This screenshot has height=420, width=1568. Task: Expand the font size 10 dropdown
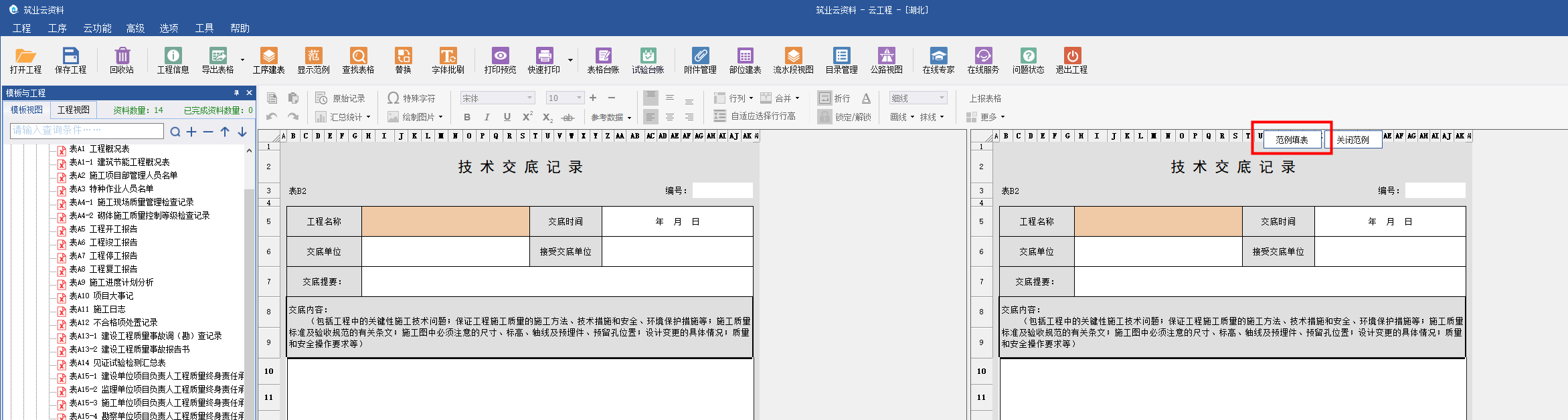click(x=579, y=98)
